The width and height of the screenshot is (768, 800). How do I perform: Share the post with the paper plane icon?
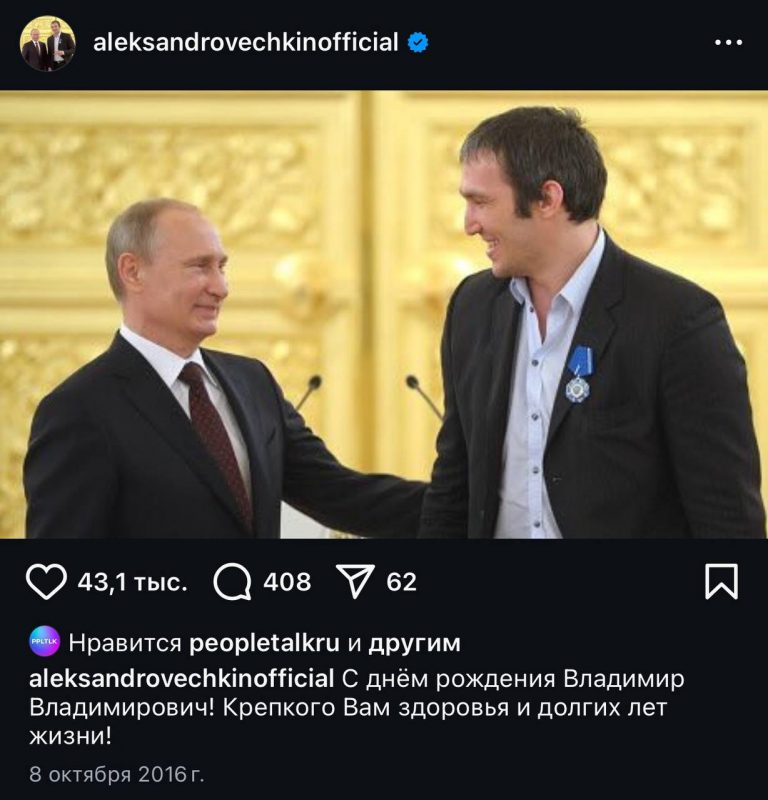pos(355,581)
